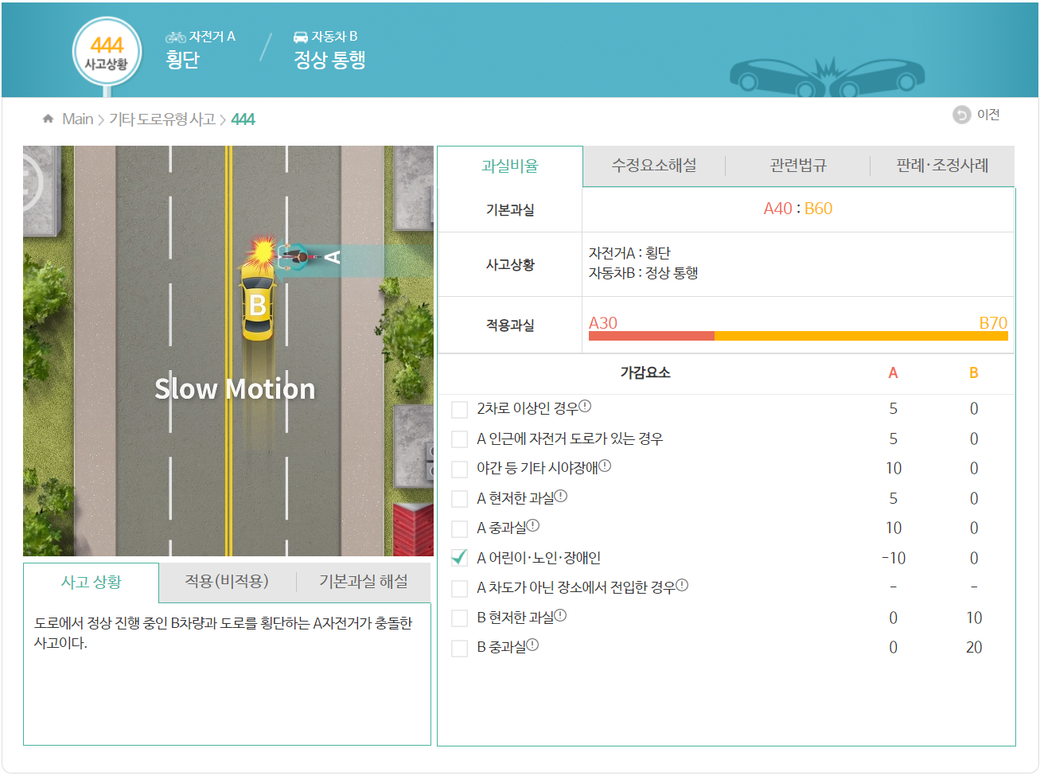1040x776 pixels.
Task: Click info icon beside B 중과실
Action: coord(533,646)
